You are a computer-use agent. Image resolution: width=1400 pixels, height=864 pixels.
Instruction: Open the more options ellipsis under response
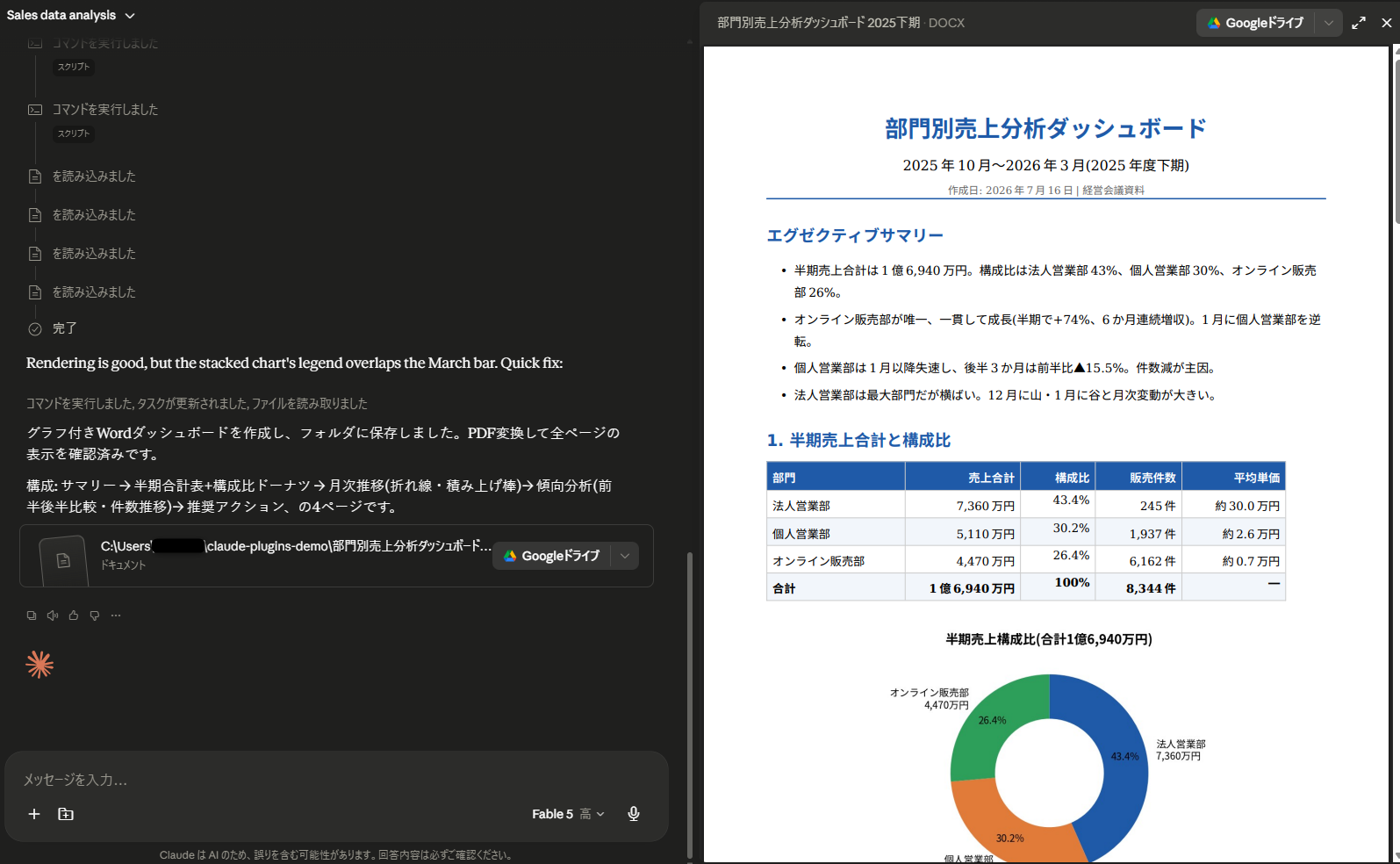pos(116,616)
